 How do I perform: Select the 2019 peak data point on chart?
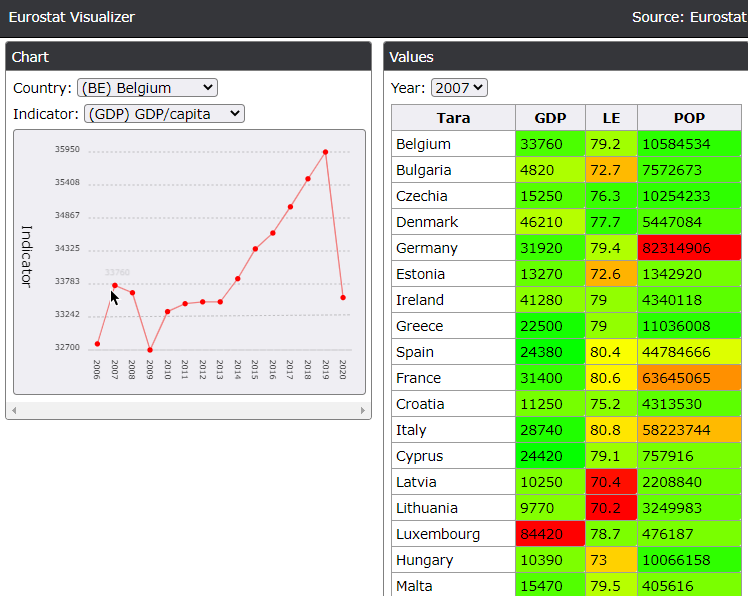(325, 152)
